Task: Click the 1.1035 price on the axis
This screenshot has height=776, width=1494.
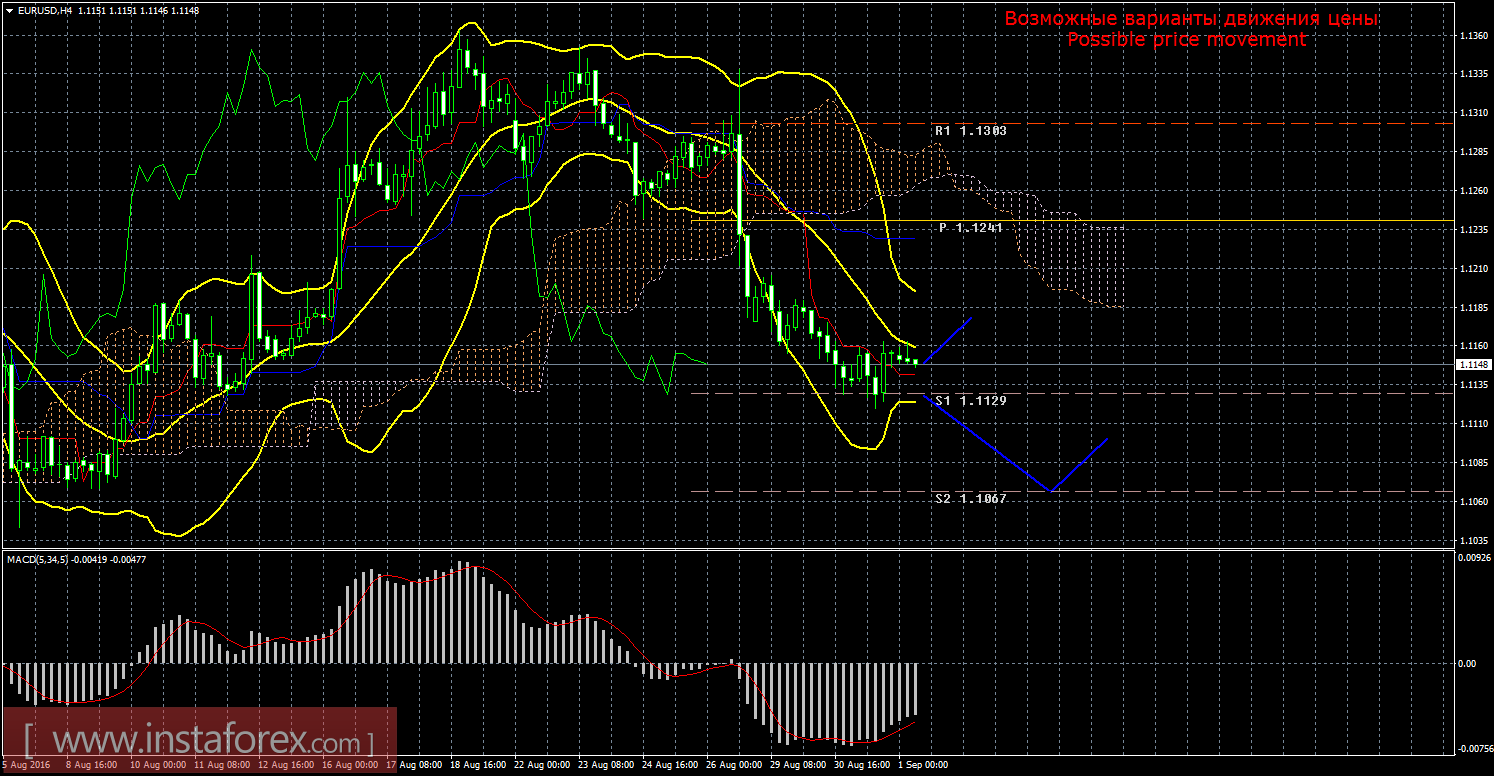Action: click(x=1471, y=541)
